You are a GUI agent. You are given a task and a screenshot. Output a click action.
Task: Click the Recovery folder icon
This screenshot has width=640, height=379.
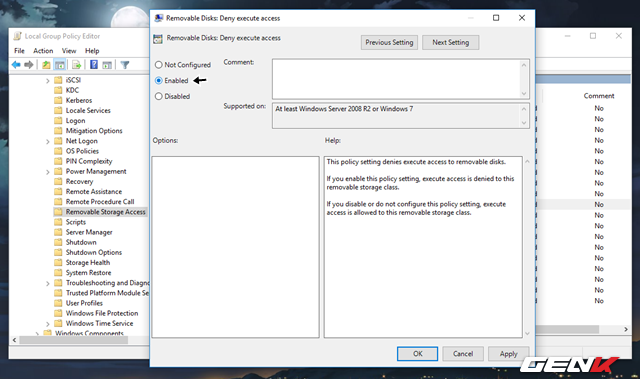coord(58,182)
